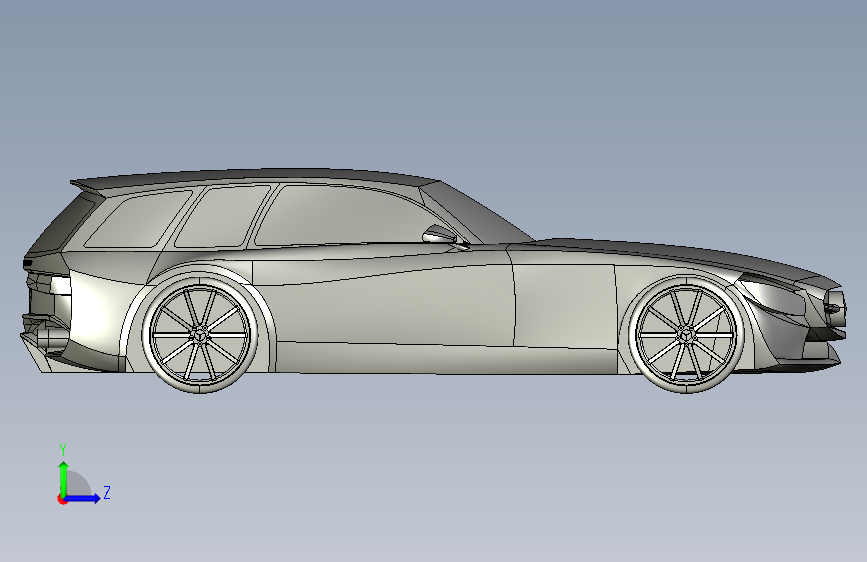Select the rearmost side window glass
Image resolution: width=867 pixels, height=562 pixels.
(137, 219)
